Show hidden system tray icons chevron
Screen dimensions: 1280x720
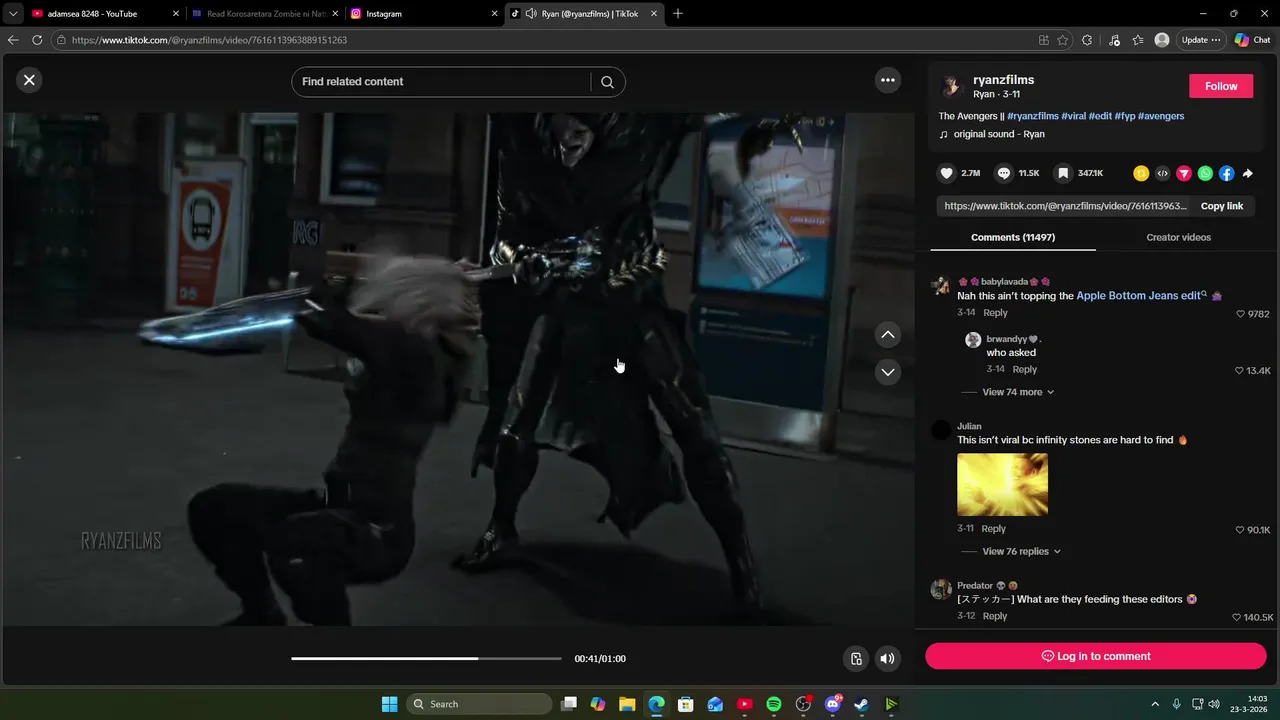[1155, 704]
